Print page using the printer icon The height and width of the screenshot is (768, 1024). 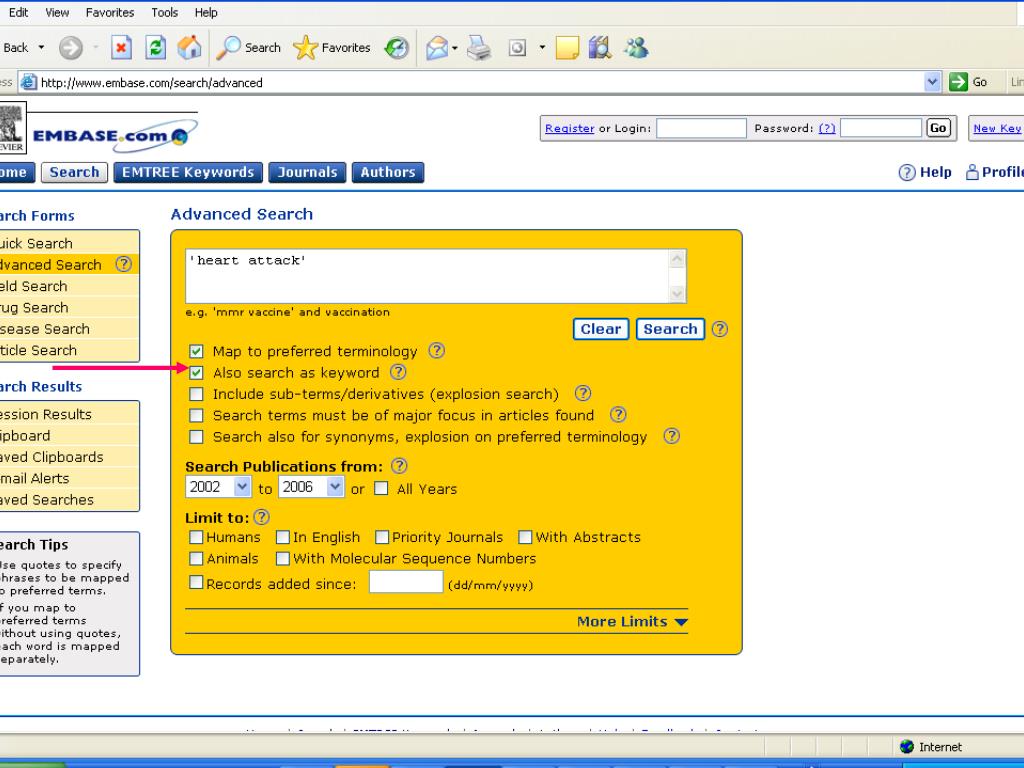pos(479,48)
